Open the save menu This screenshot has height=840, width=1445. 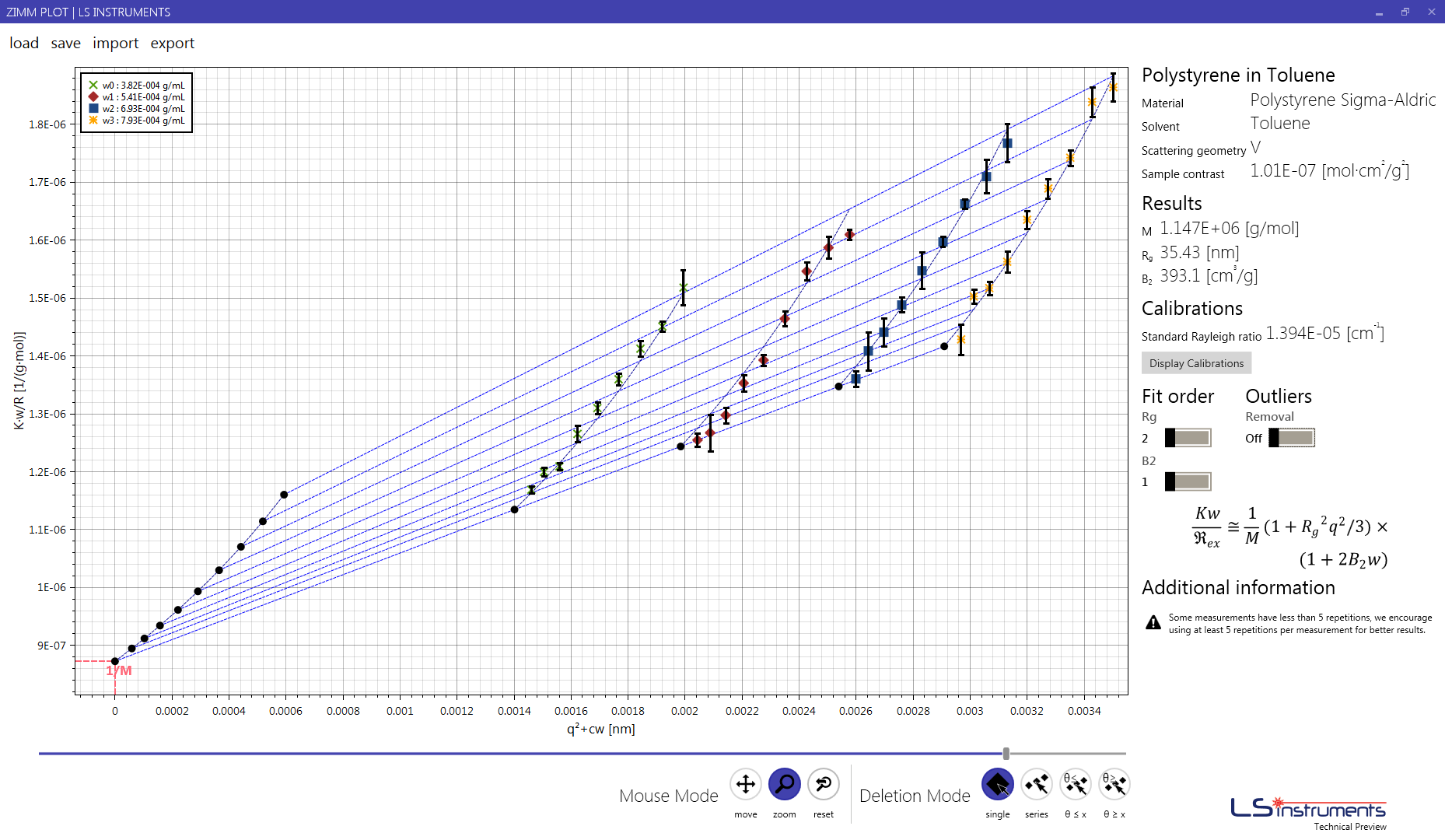tap(66, 44)
